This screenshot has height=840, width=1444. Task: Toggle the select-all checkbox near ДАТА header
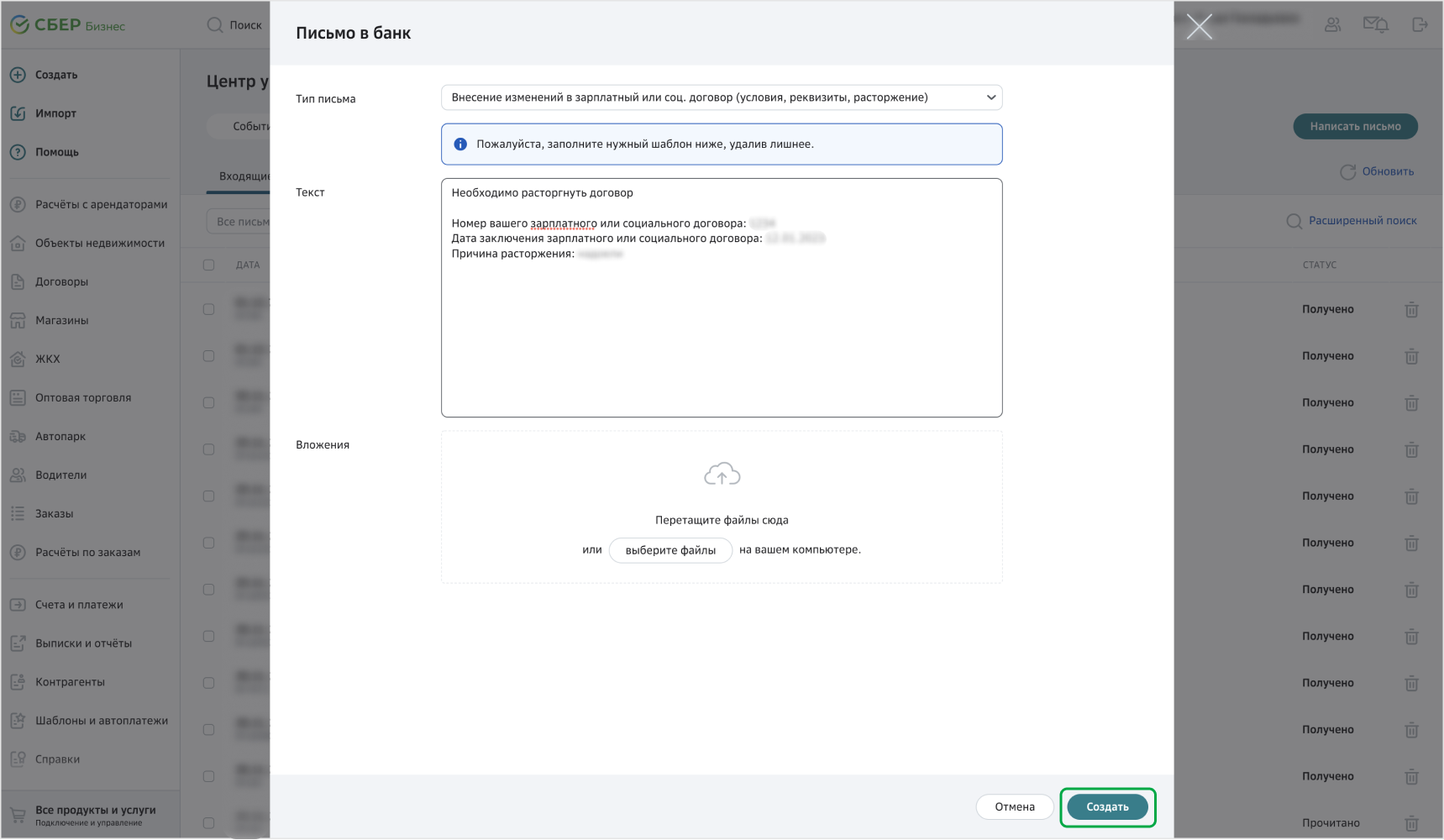pyautogui.click(x=209, y=265)
